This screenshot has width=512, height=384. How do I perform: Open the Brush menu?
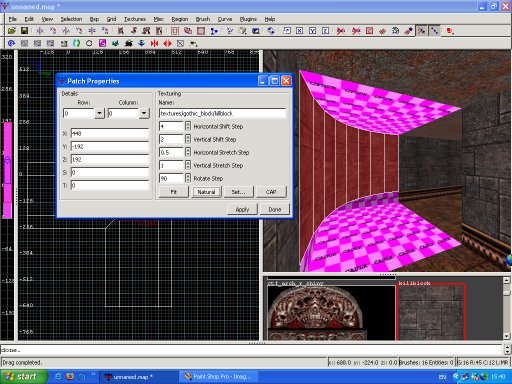tap(203, 19)
